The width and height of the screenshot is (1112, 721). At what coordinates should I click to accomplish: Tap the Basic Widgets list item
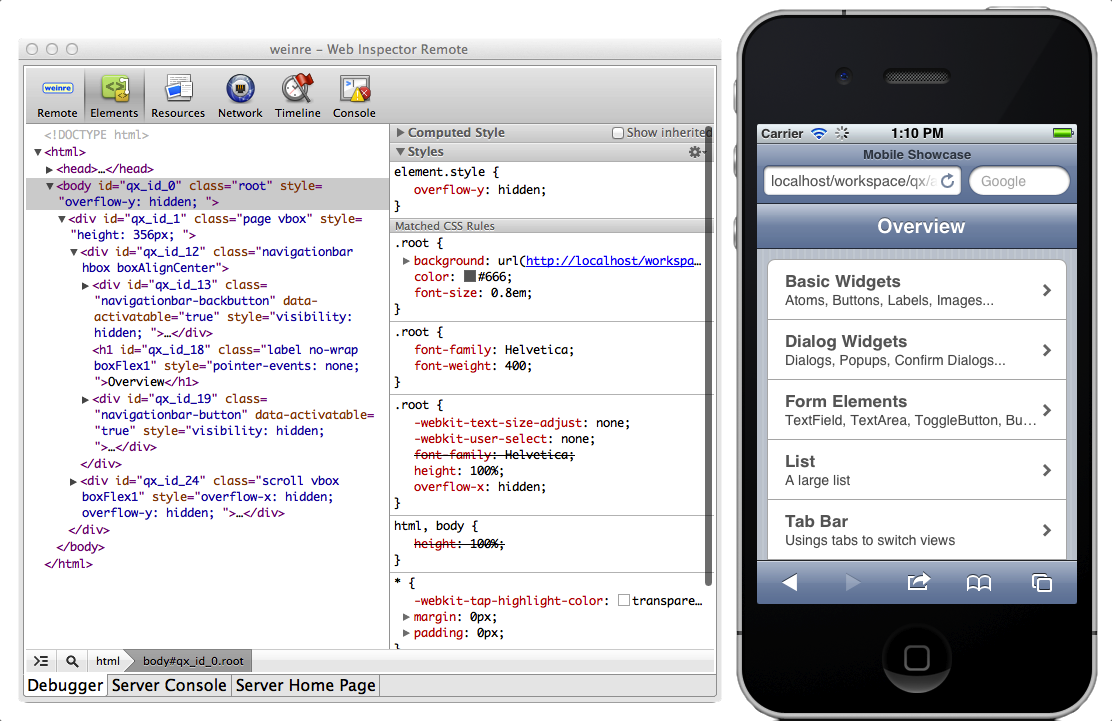[x=917, y=290]
